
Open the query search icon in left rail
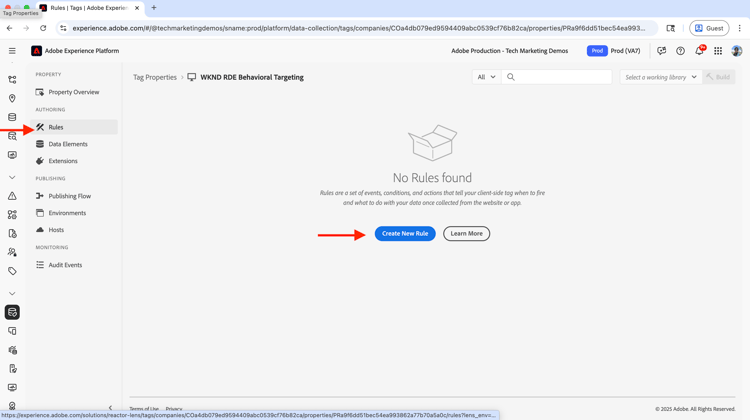(12, 136)
